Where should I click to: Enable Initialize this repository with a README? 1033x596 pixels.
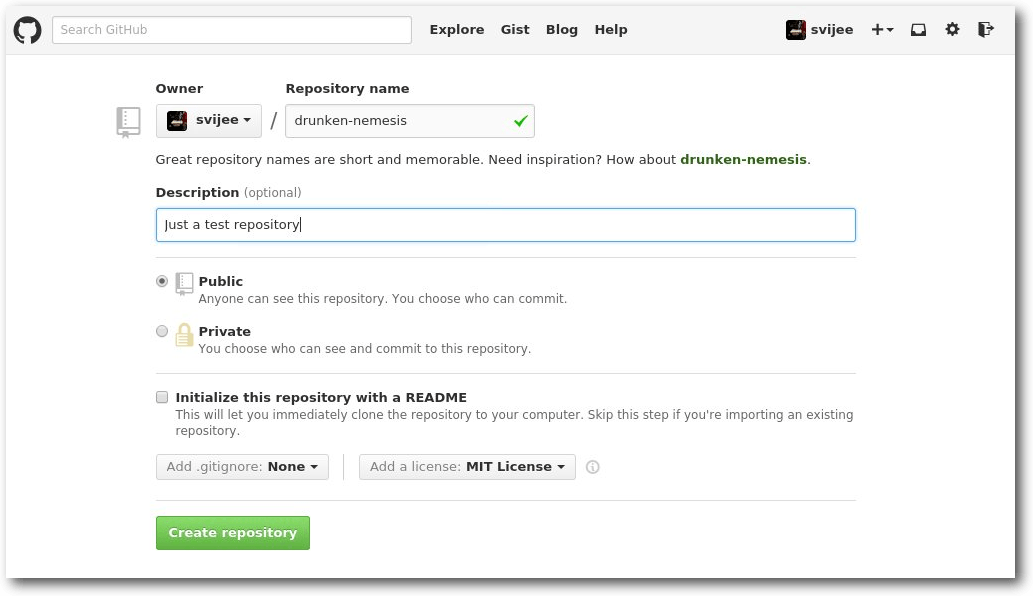click(x=162, y=398)
